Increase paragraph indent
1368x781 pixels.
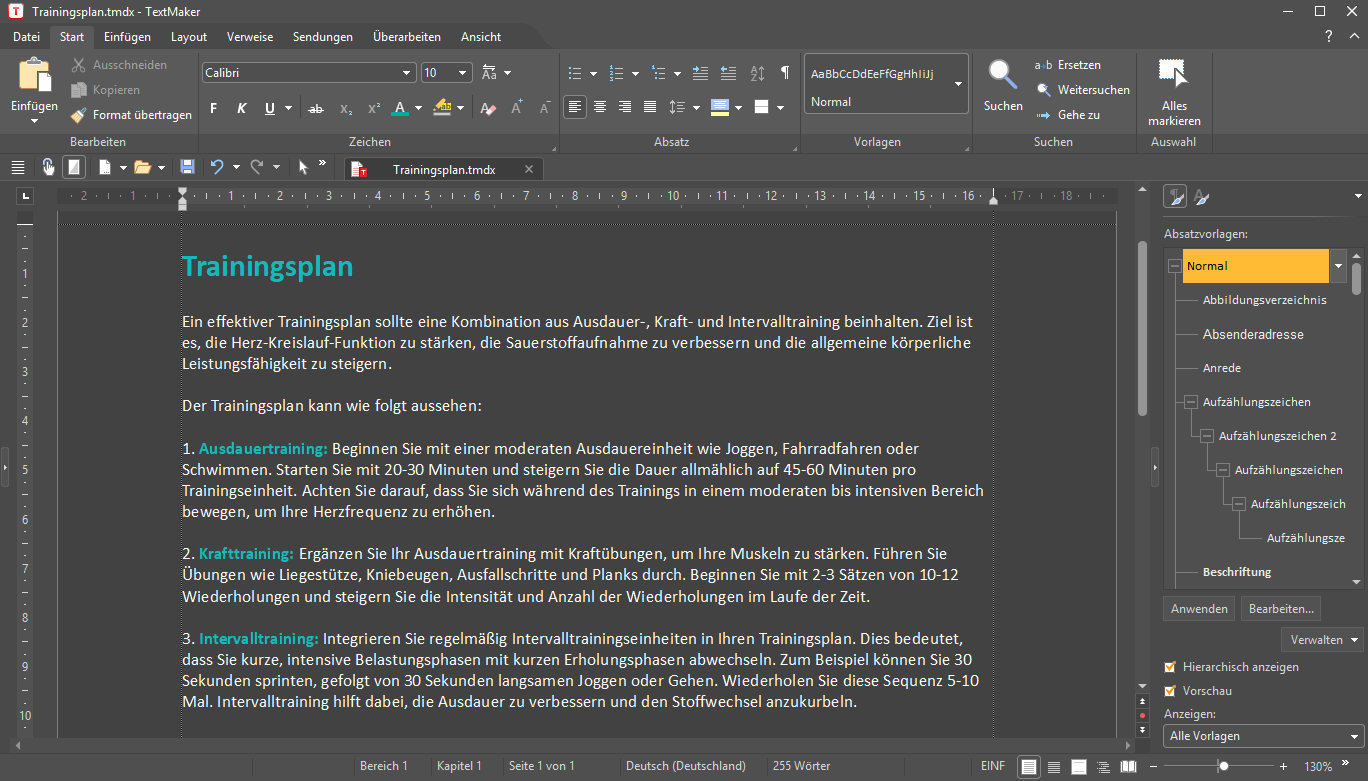(x=700, y=73)
